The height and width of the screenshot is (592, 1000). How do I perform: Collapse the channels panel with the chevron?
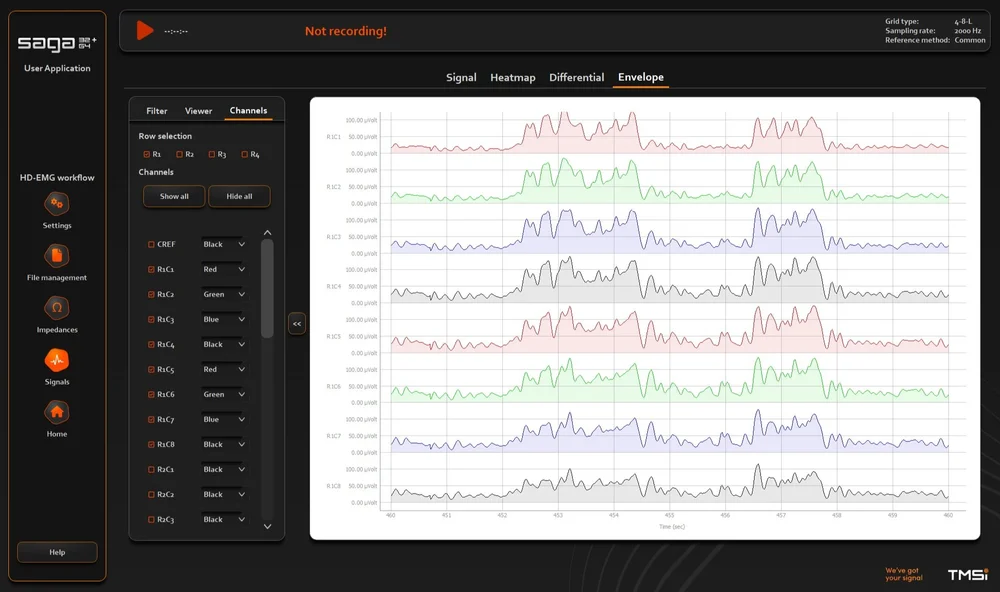click(x=296, y=323)
